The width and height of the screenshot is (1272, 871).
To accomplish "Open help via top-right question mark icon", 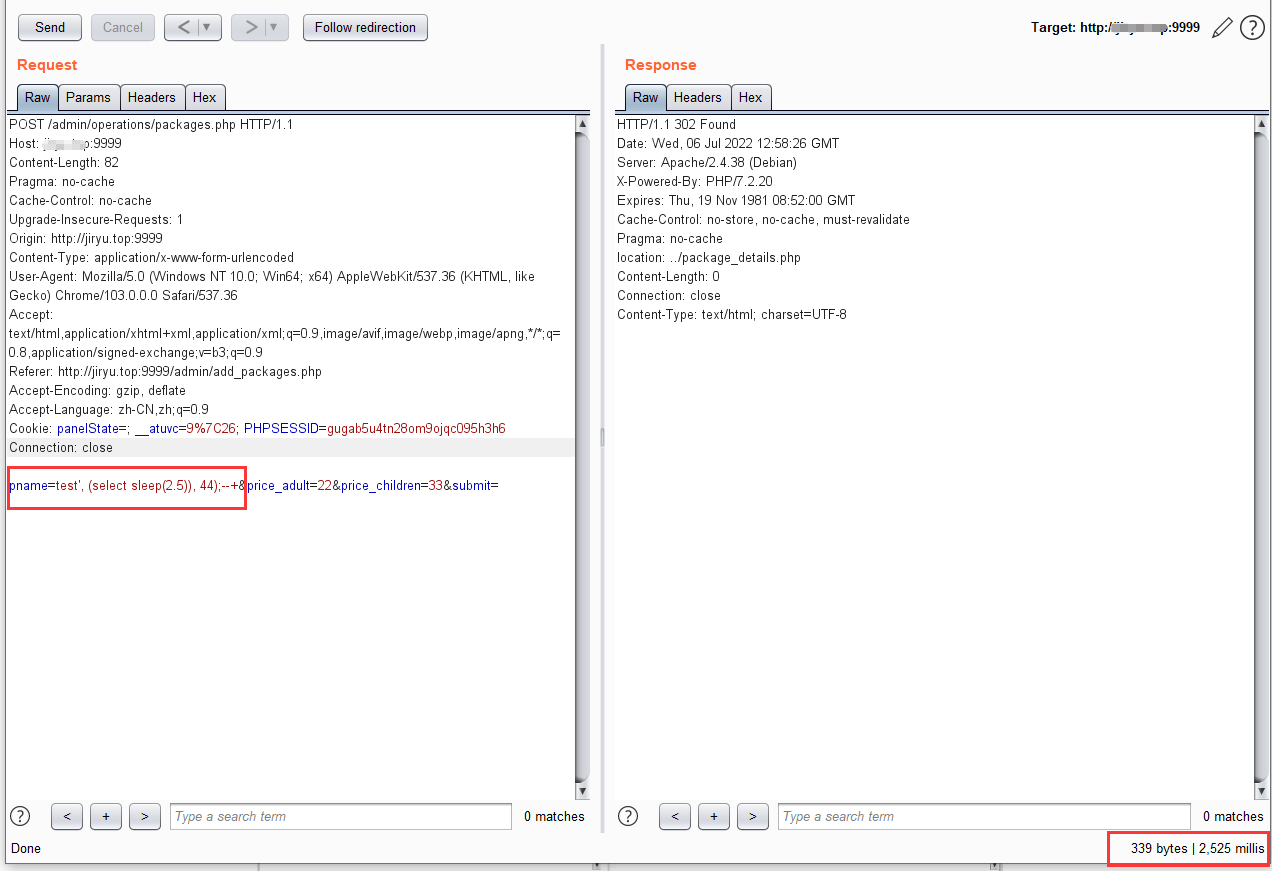I will tap(1252, 28).
